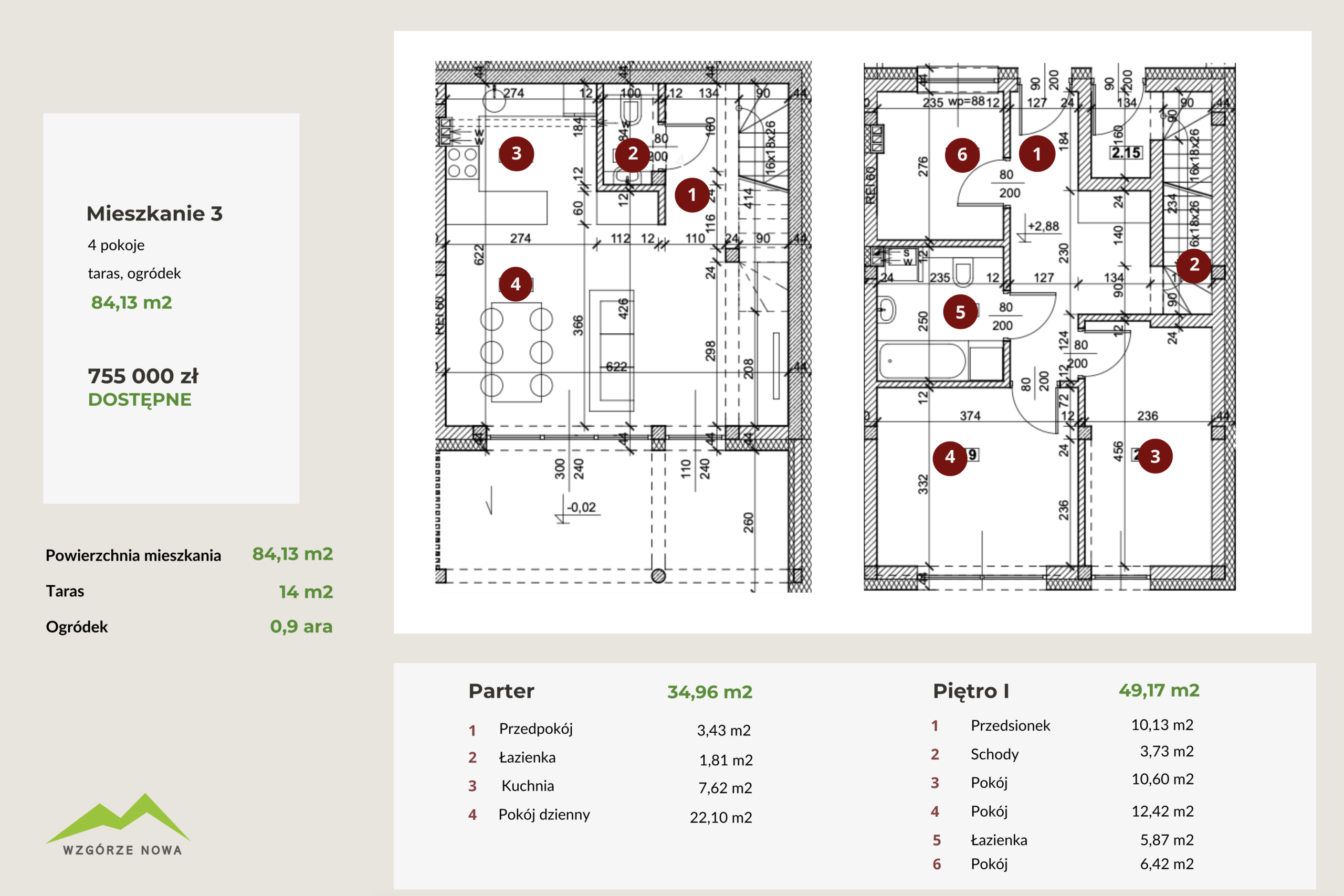Image resolution: width=1344 pixels, height=896 pixels.
Task: Click the DOSTĘPNE availability status
Action: (140, 399)
